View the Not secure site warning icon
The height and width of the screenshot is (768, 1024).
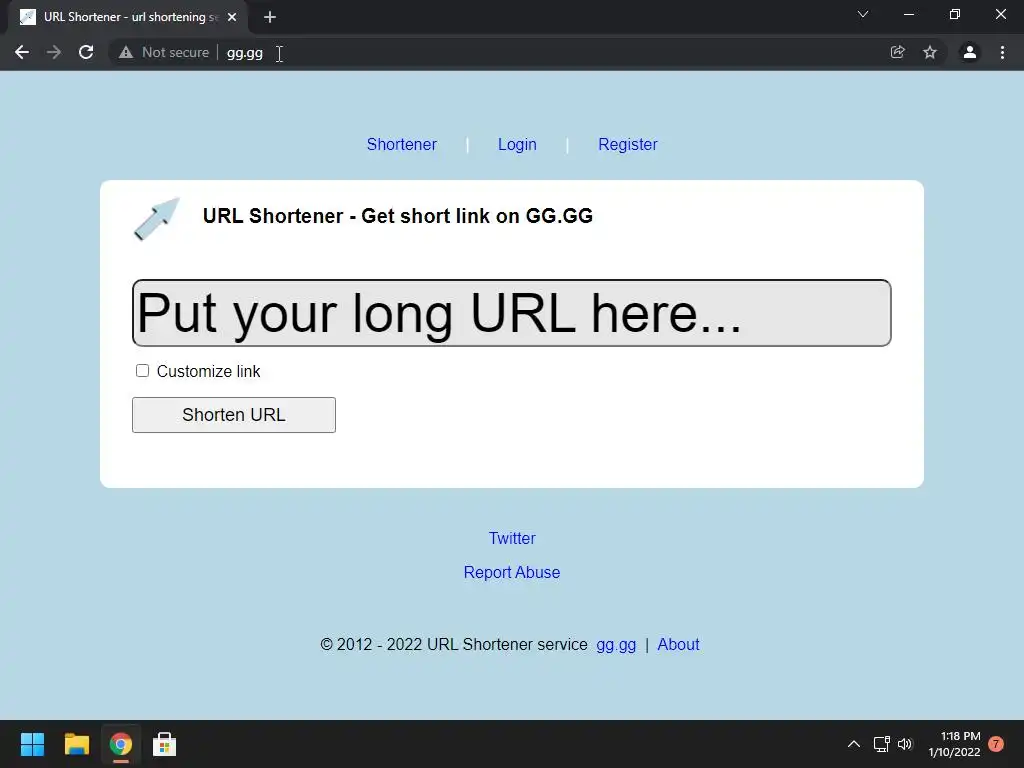(x=125, y=52)
